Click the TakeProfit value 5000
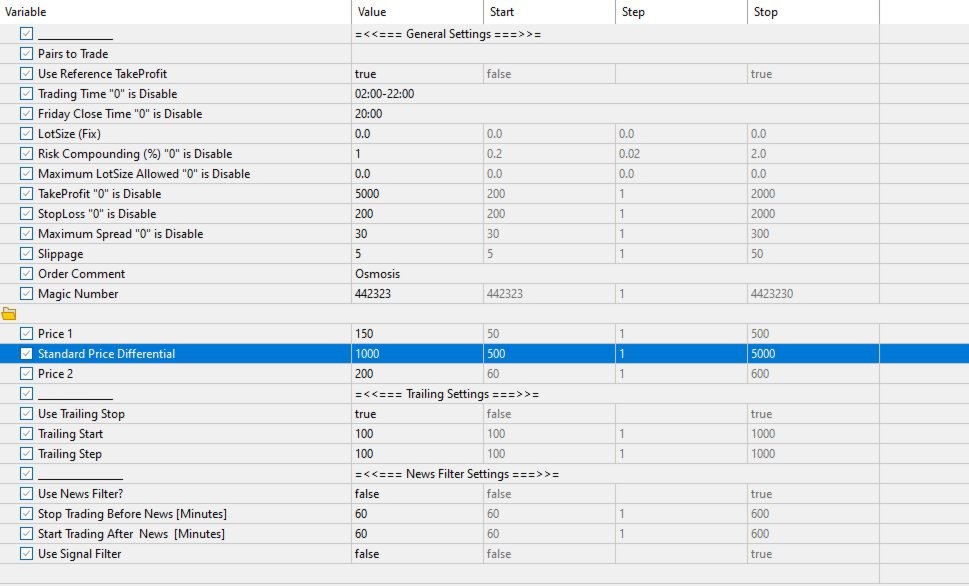 (x=367, y=193)
